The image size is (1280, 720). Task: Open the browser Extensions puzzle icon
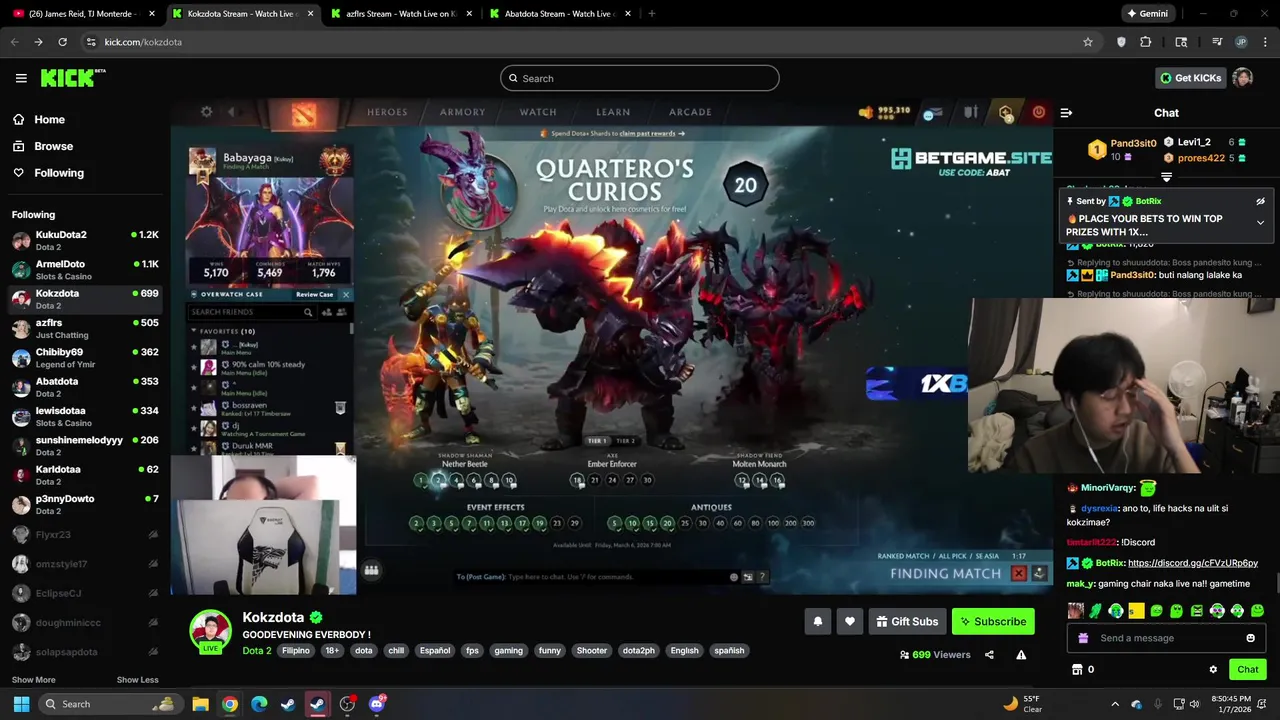pyautogui.click(x=1146, y=42)
